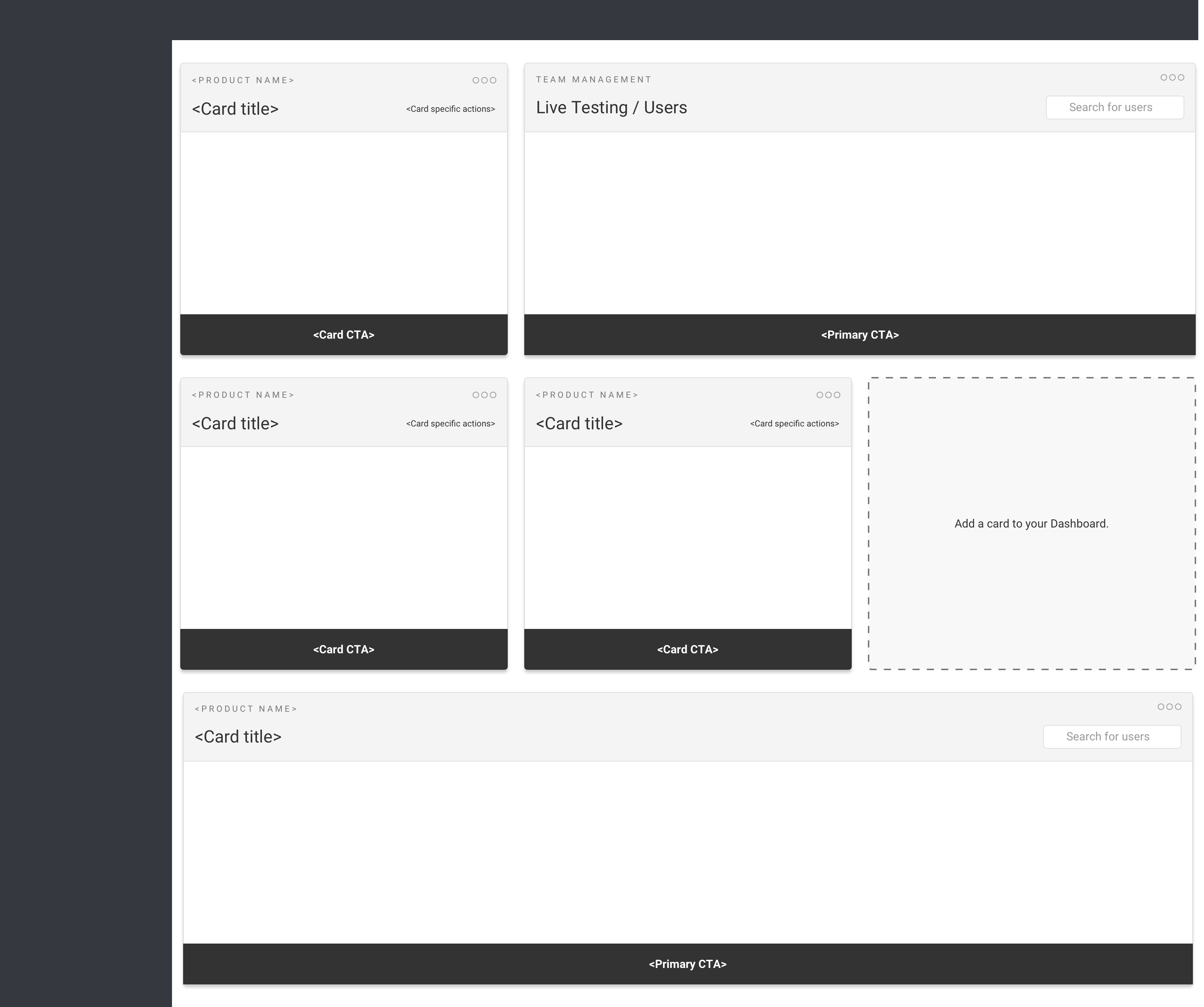
Task: Click Card title of first second-row card
Action: [x=235, y=424]
